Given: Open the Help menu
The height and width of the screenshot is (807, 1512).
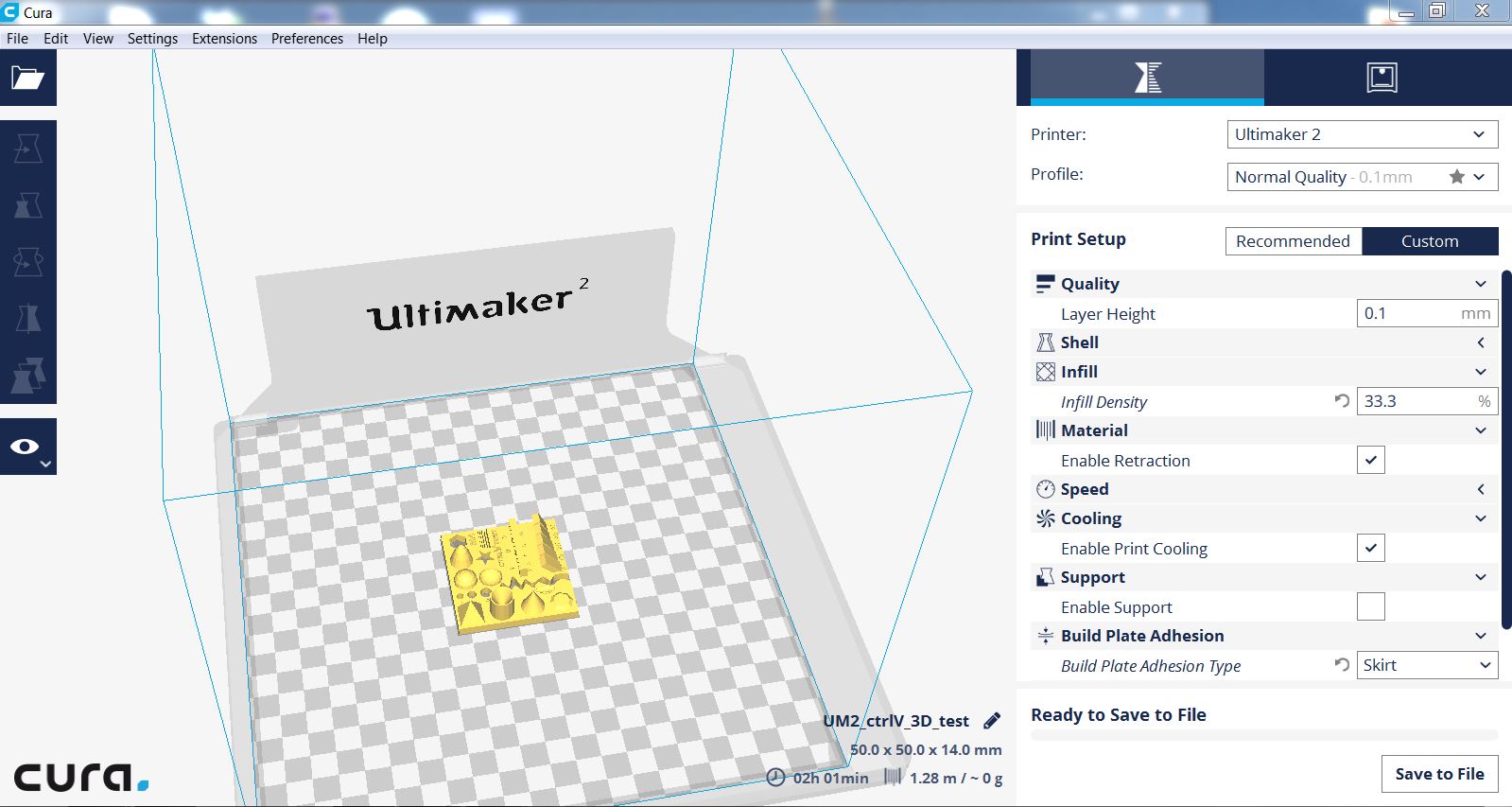Looking at the screenshot, I should (372, 39).
